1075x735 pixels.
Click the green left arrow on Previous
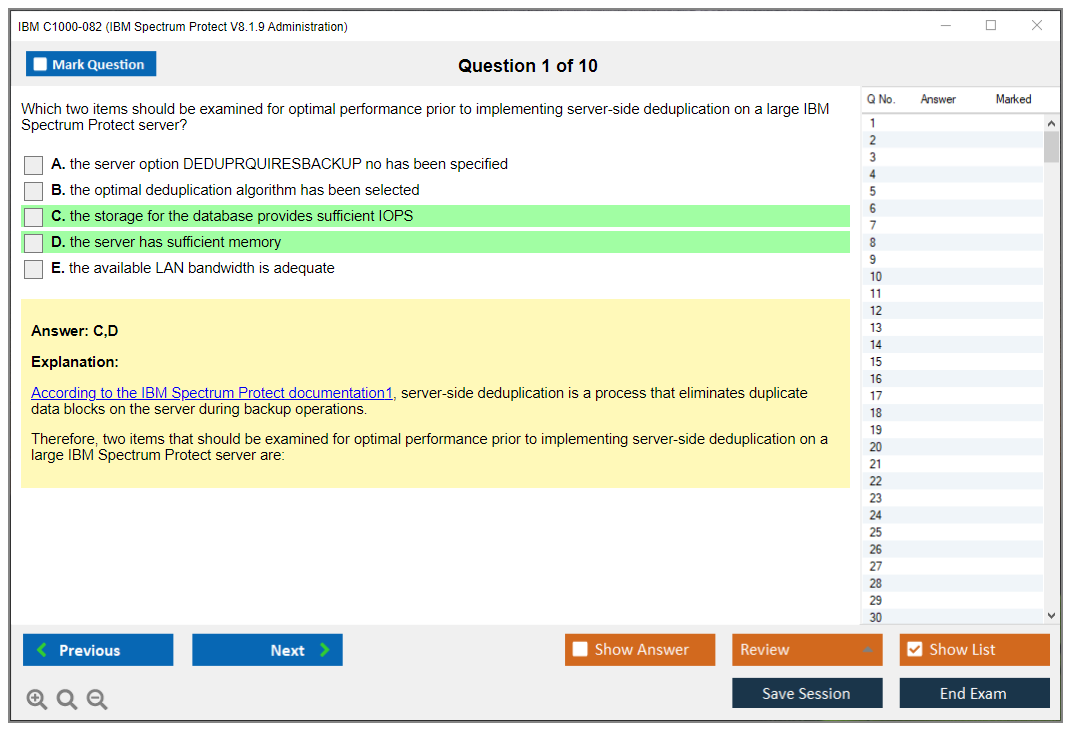42,650
